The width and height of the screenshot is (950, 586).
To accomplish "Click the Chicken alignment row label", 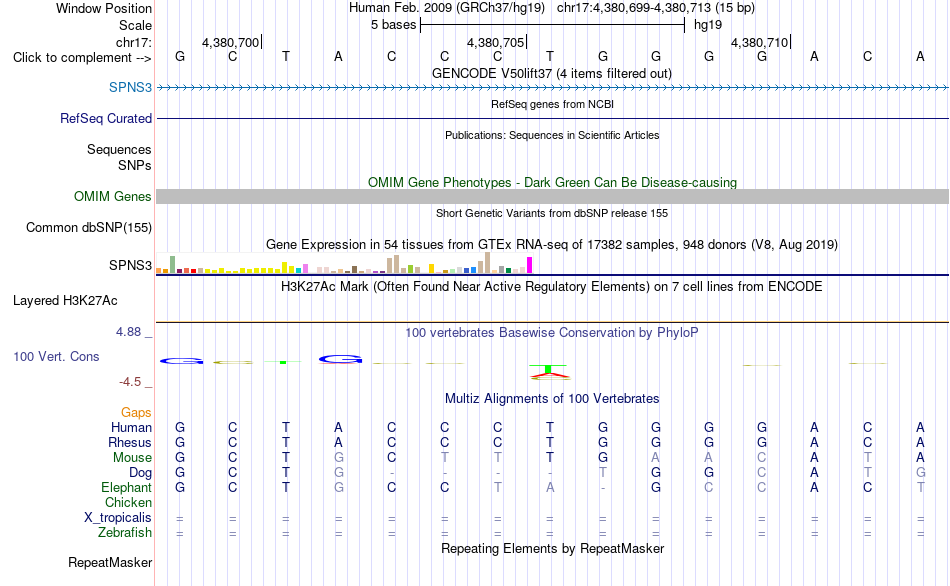I will point(128,502).
